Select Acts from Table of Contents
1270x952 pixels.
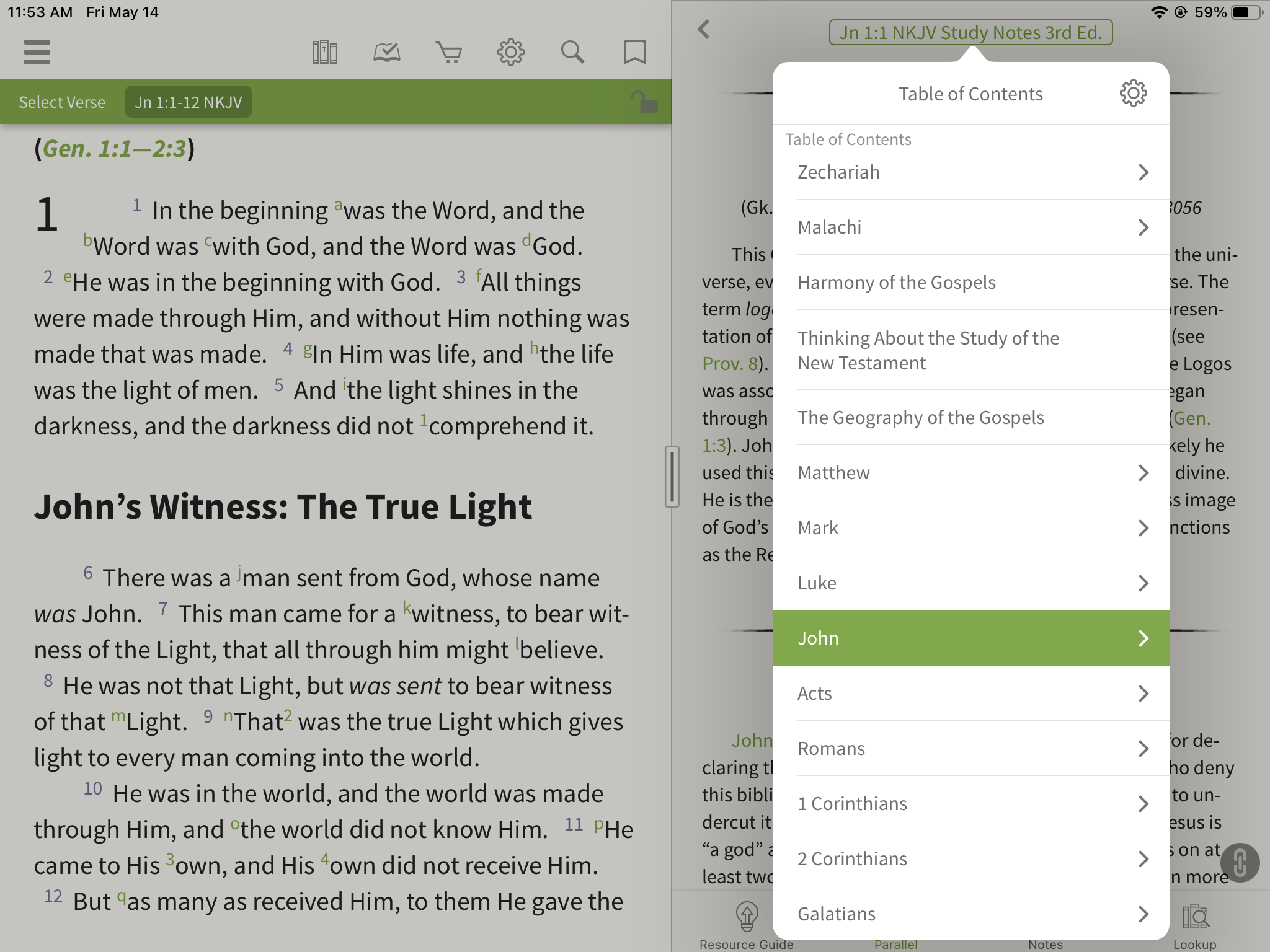(970, 693)
